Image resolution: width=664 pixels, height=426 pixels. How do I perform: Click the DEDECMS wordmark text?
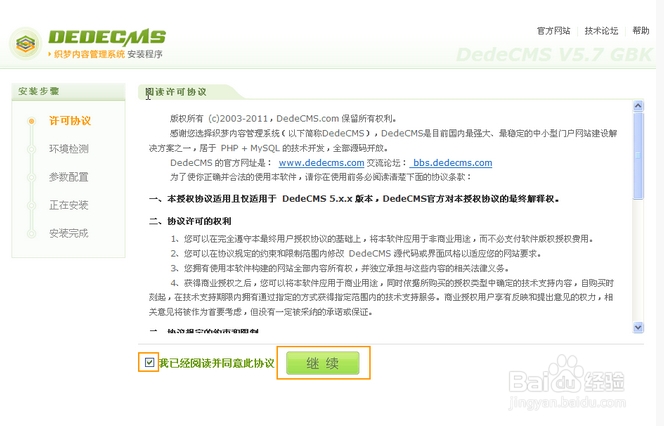(x=107, y=38)
